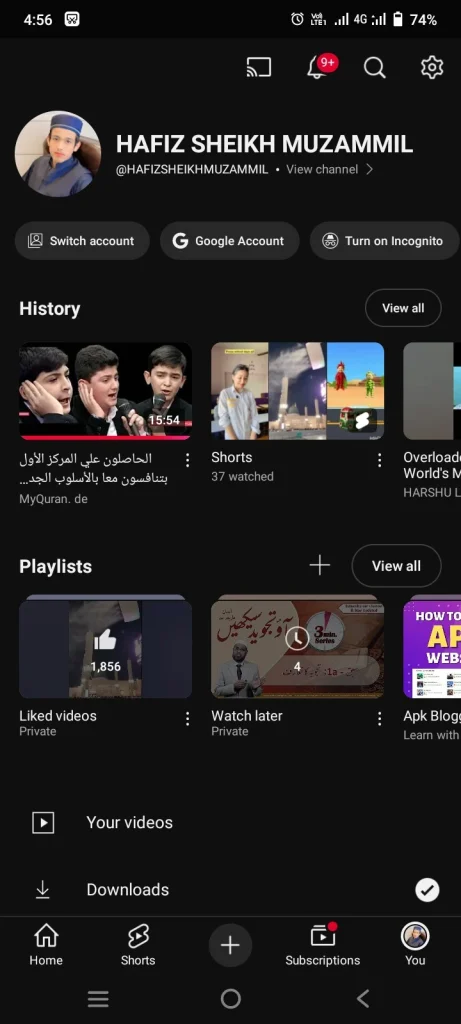The width and height of the screenshot is (461, 1024).
Task: Open Subscriptions tab
Action: [x=323, y=945]
